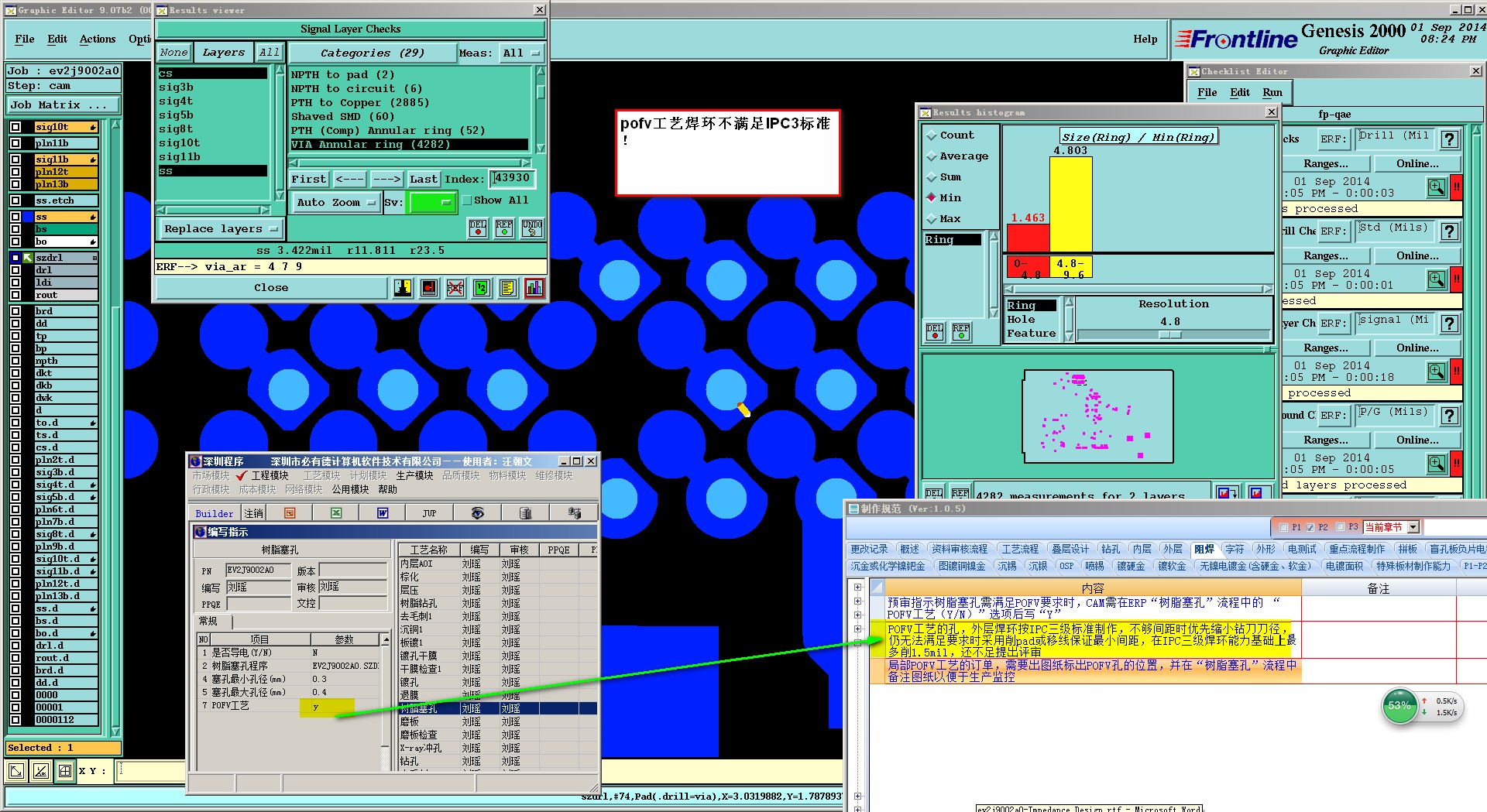The image size is (1487, 812).
Task: Toggle visibility box for layer pln11b
Action: pos(15,143)
